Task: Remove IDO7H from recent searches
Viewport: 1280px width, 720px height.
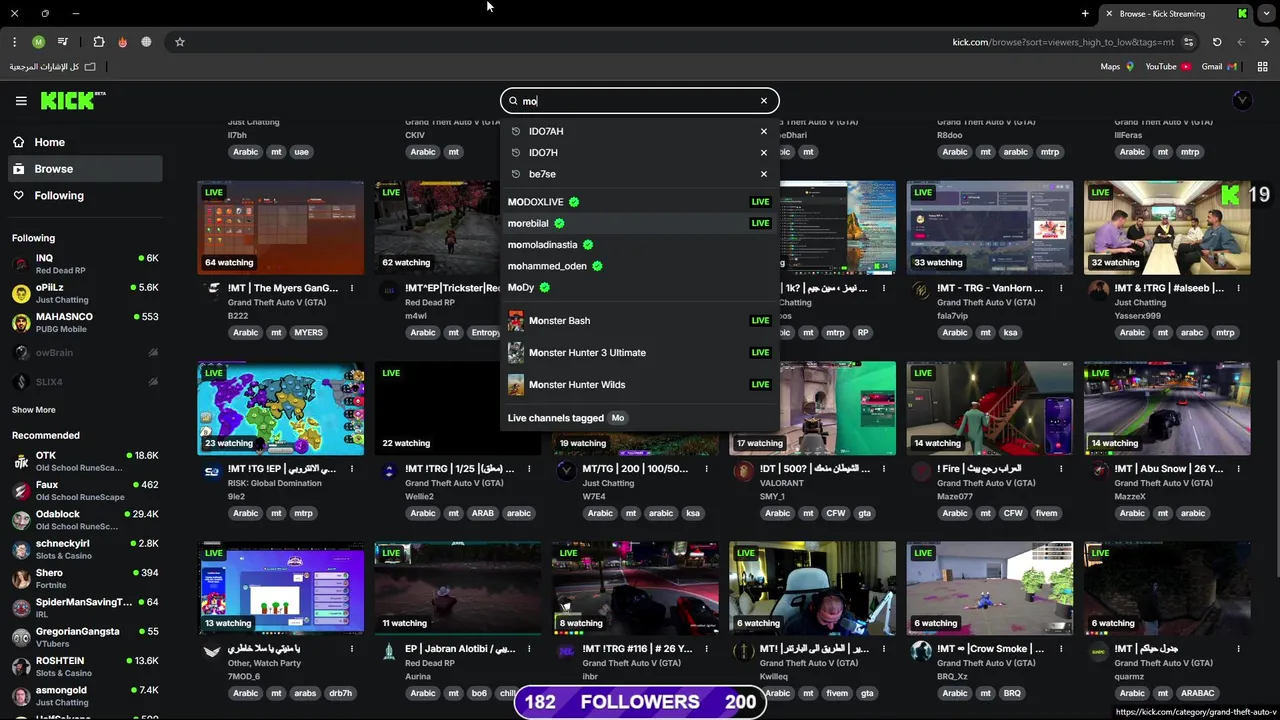Action: pos(763,152)
